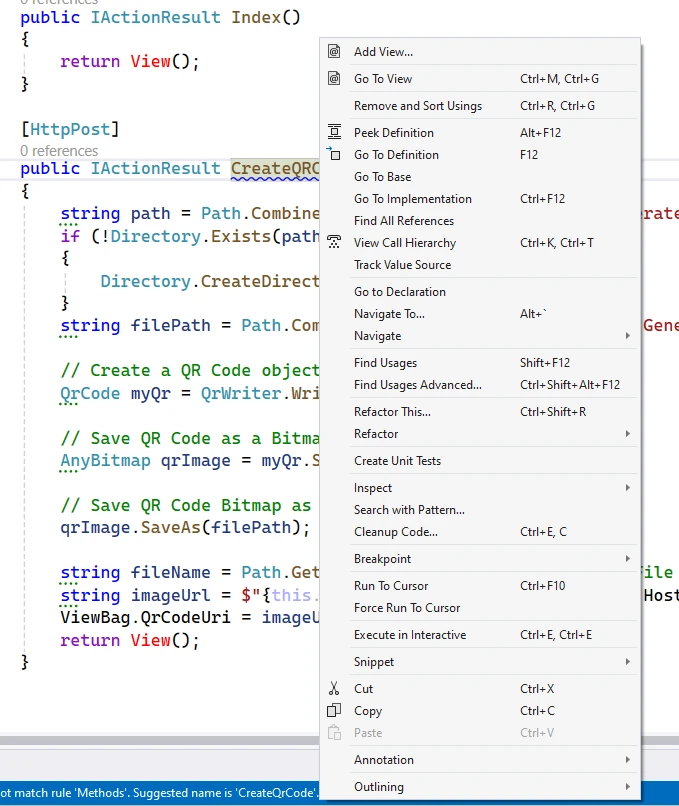Expand the Refactor submenu
Viewport: 679px width, 806px height.
pyautogui.click(x=628, y=434)
